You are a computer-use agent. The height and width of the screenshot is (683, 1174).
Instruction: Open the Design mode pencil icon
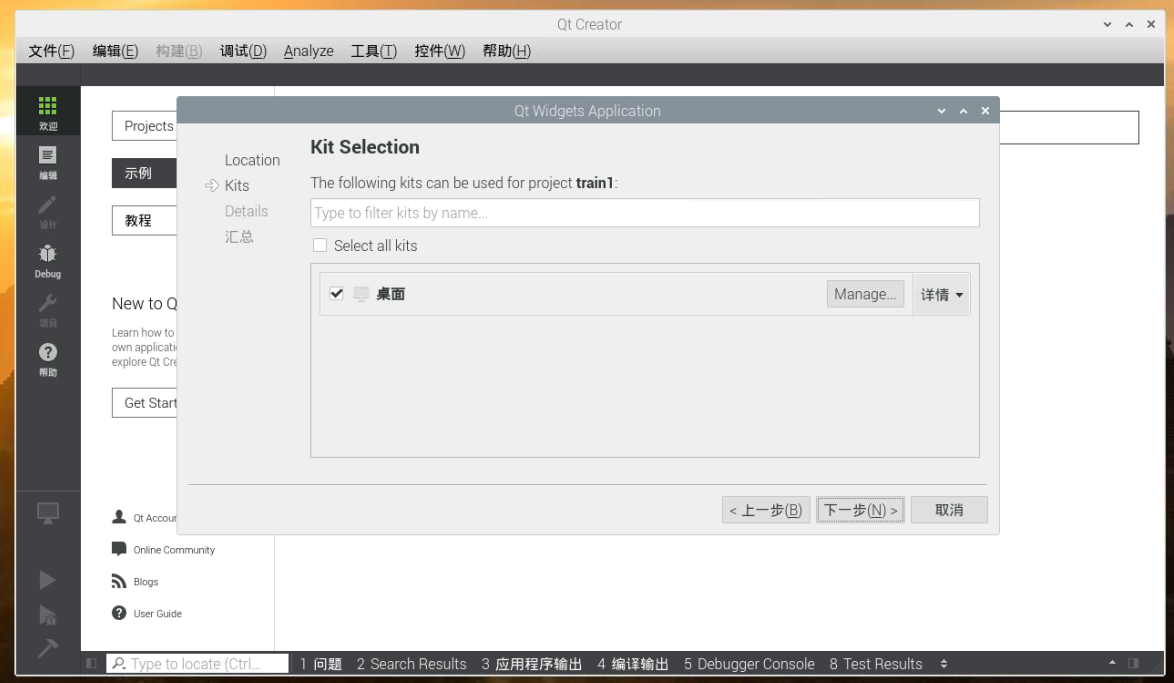click(x=47, y=211)
